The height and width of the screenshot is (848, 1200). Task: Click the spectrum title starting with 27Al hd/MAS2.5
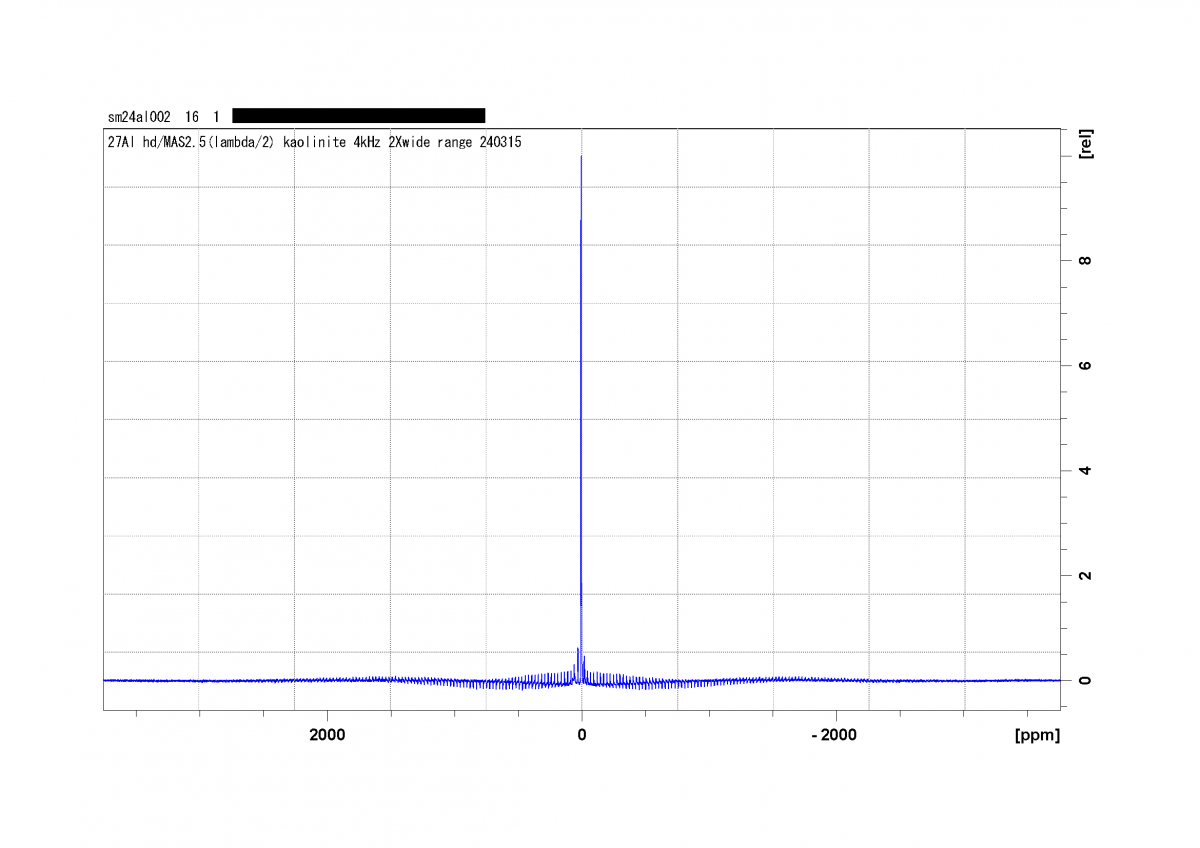(x=314, y=142)
